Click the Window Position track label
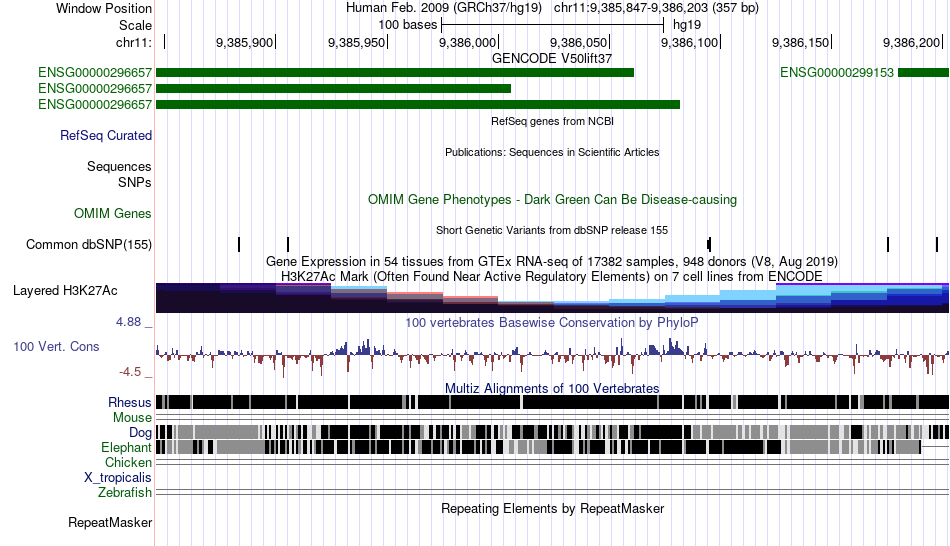 click(104, 8)
